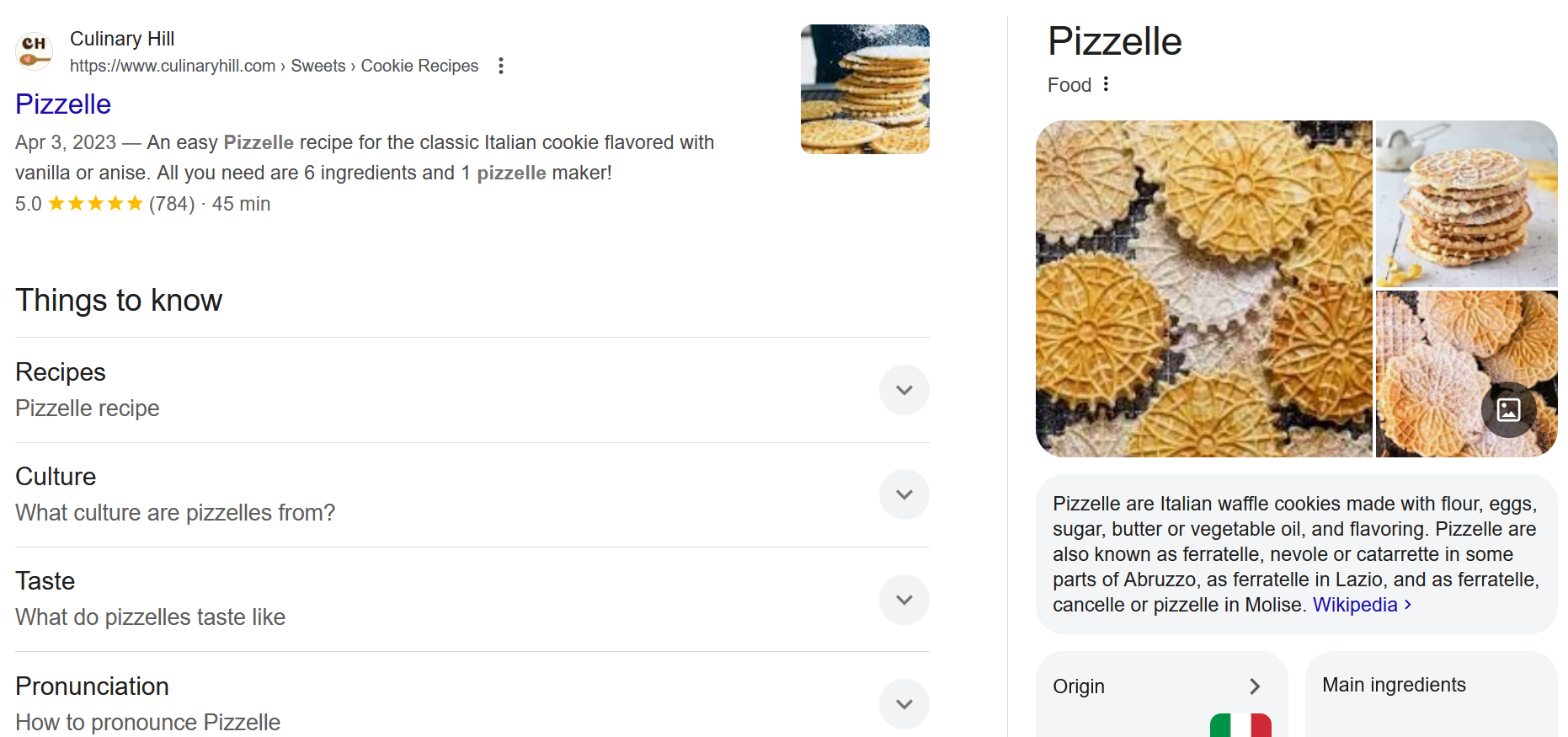
Task: Click the more images icon on the photos
Action: pos(1508,409)
